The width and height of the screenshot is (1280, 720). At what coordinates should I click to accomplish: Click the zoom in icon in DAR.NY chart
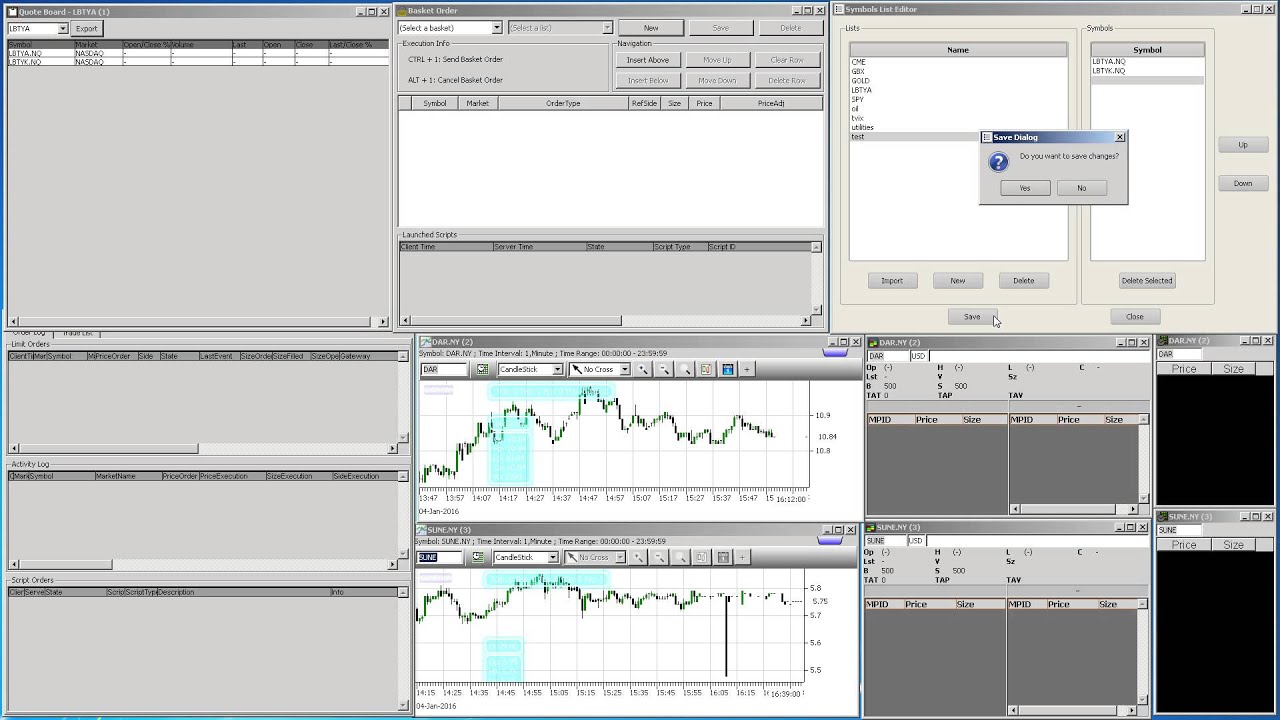pyautogui.click(x=643, y=369)
